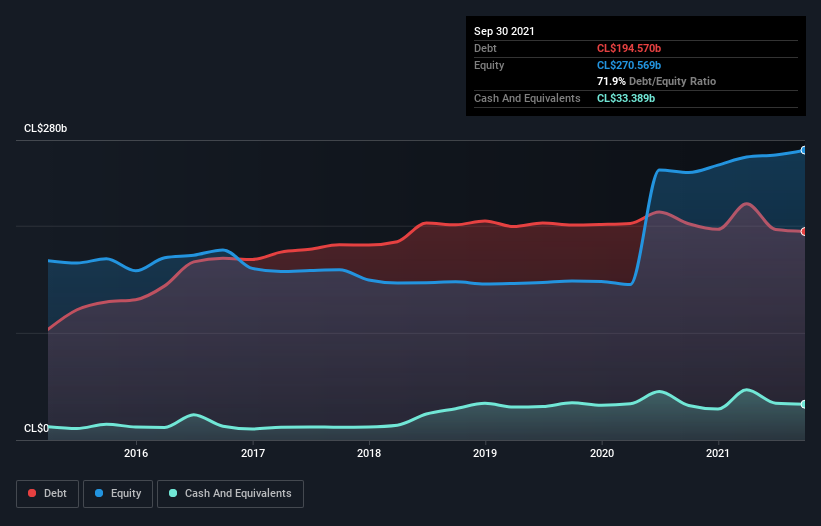Click the 2021 axis label
The image size is (821, 526).
(718, 453)
